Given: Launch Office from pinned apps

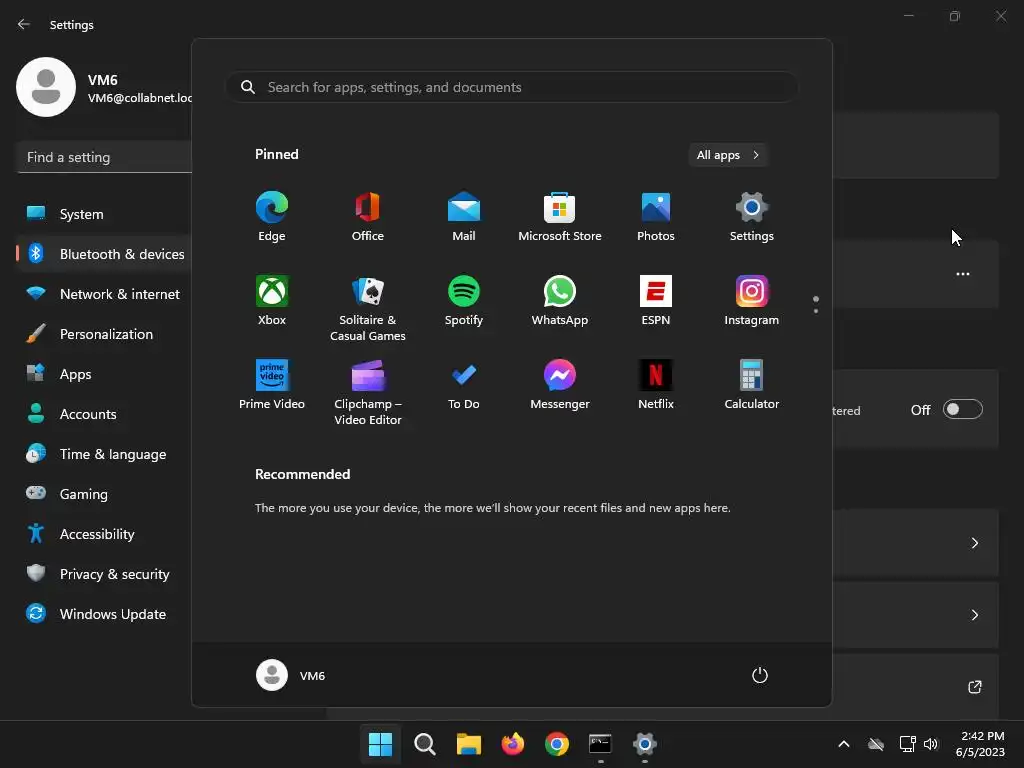Looking at the screenshot, I should (x=368, y=217).
